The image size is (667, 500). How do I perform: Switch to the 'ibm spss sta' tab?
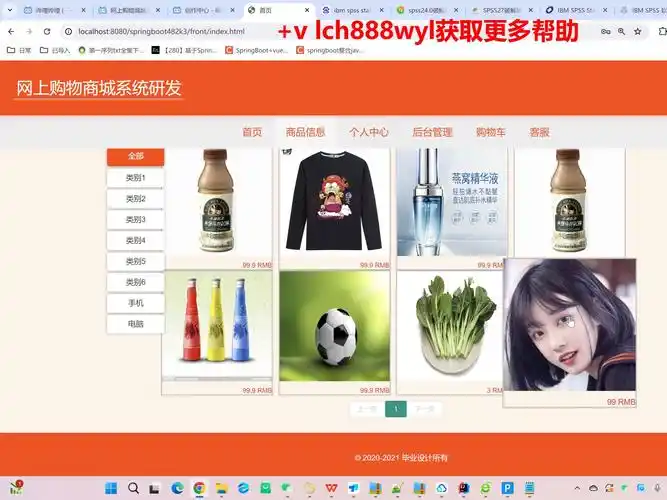pyautogui.click(x=352, y=10)
